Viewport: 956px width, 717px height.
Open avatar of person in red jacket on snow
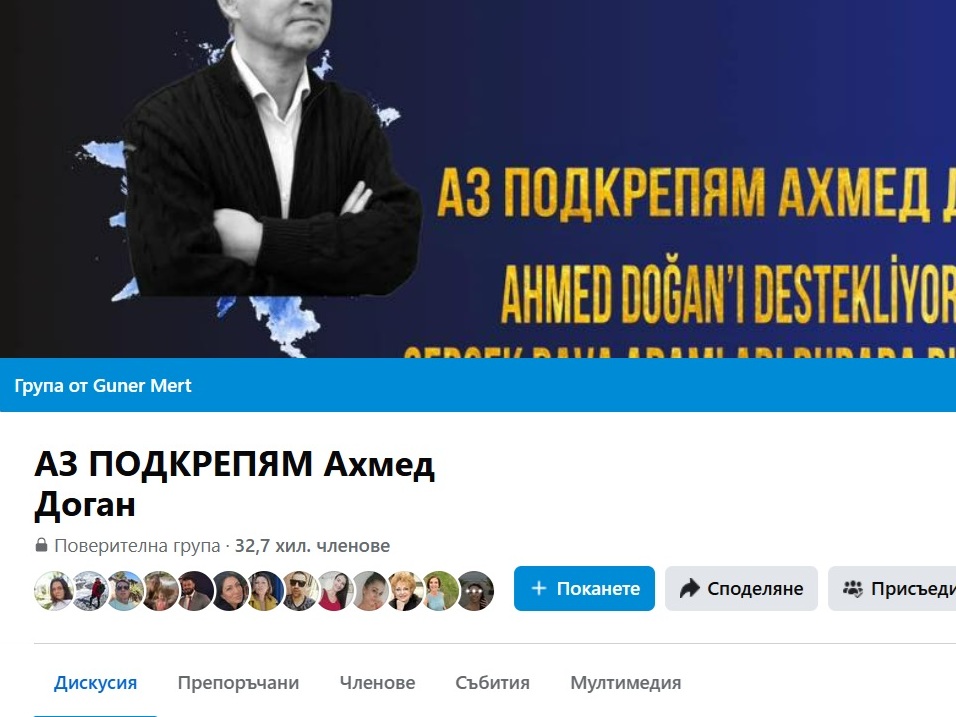pyautogui.click(x=89, y=590)
